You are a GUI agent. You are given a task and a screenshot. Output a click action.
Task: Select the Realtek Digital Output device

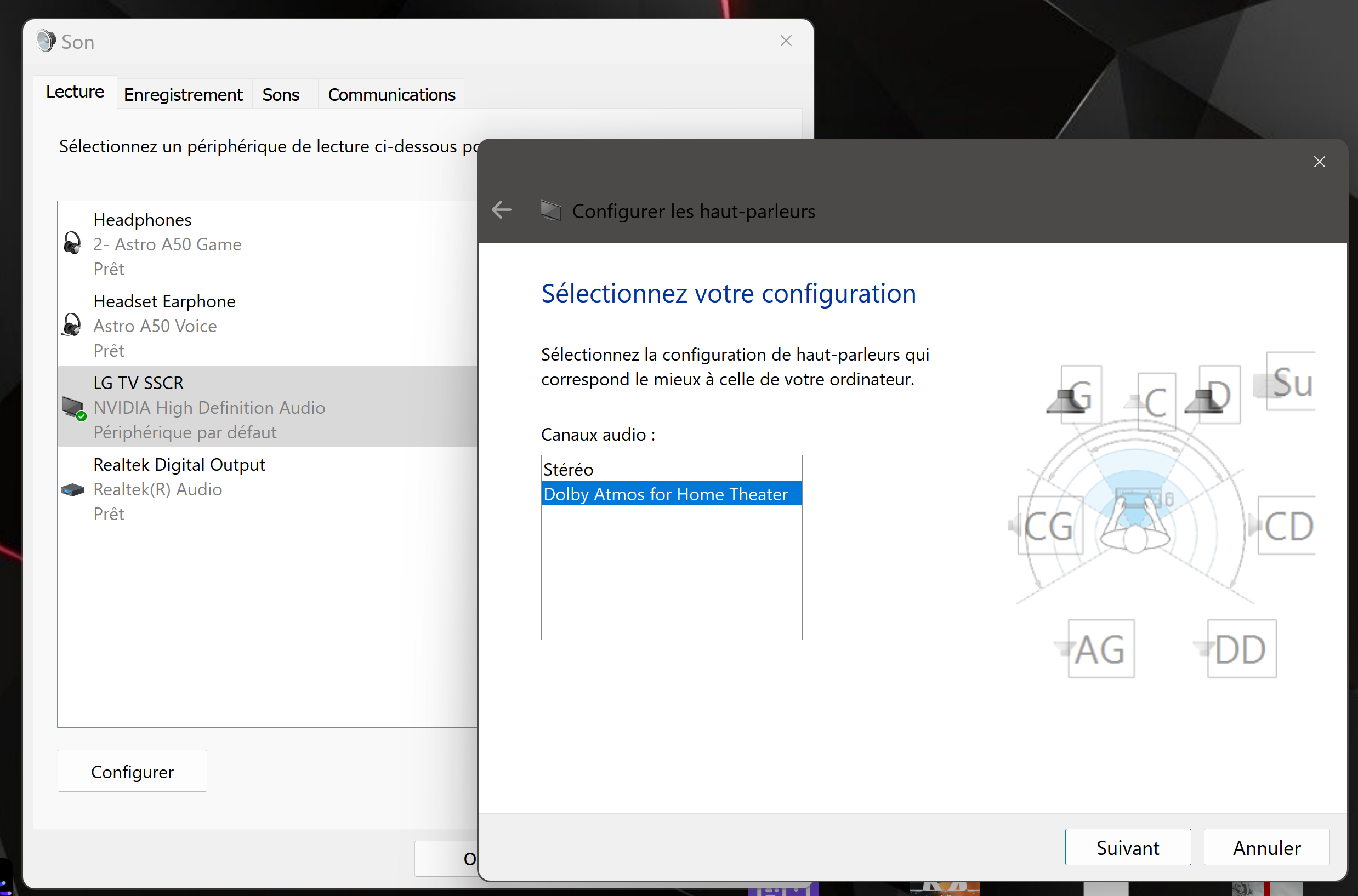point(178,489)
